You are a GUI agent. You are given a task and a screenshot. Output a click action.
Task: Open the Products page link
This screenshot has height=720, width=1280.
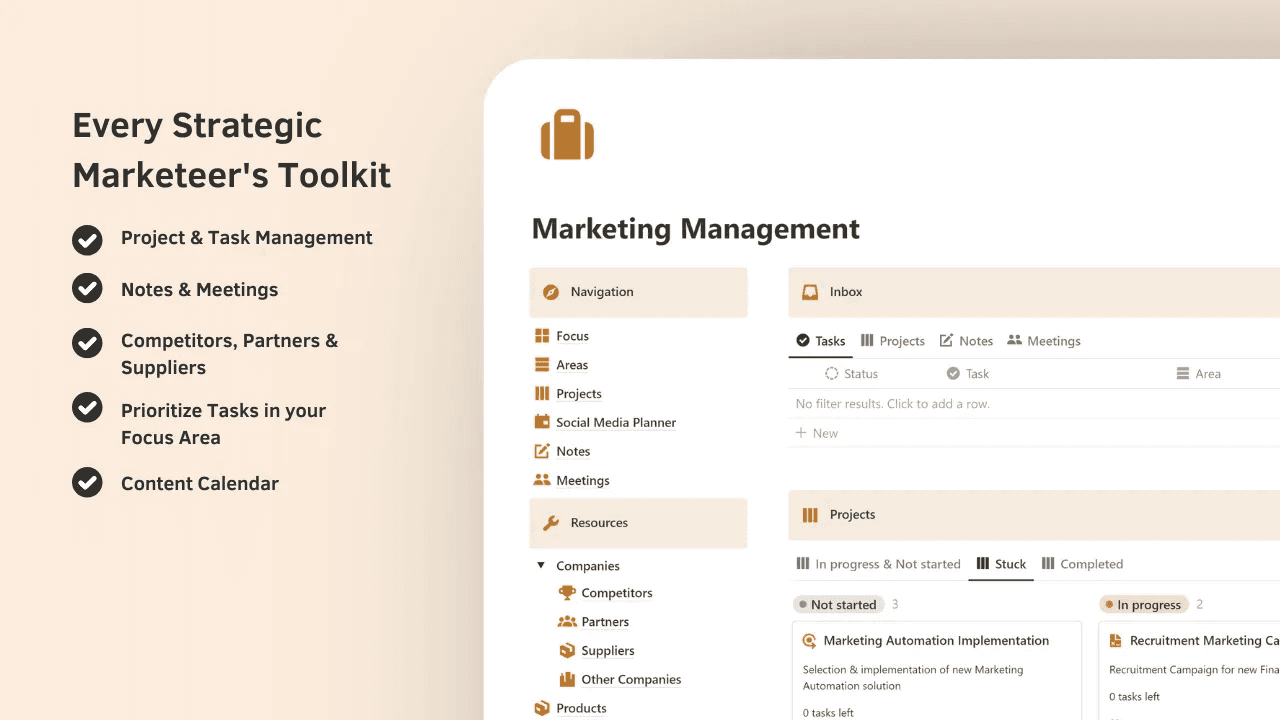581,709
